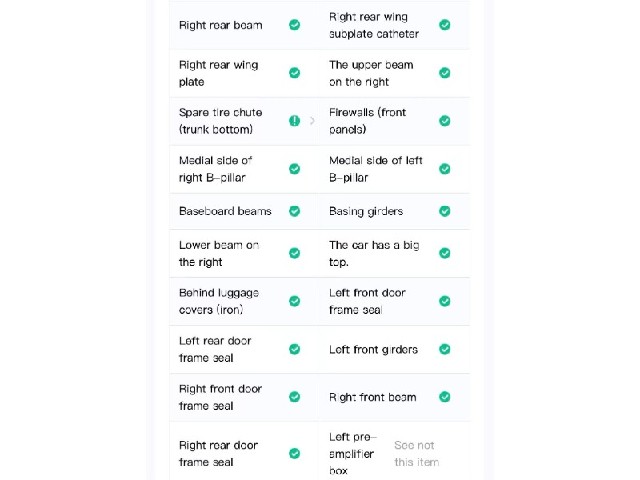Select the Spare tire chute (trunk bottom) row

point(244,121)
